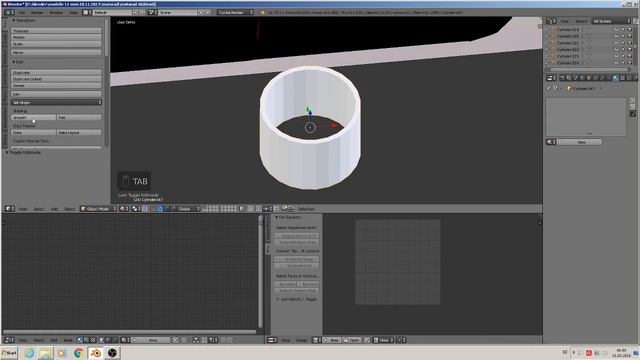Open the All Scenes outliner dropdown
Image resolution: width=640 pixels, height=360 pixels.
click(x=611, y=21)
